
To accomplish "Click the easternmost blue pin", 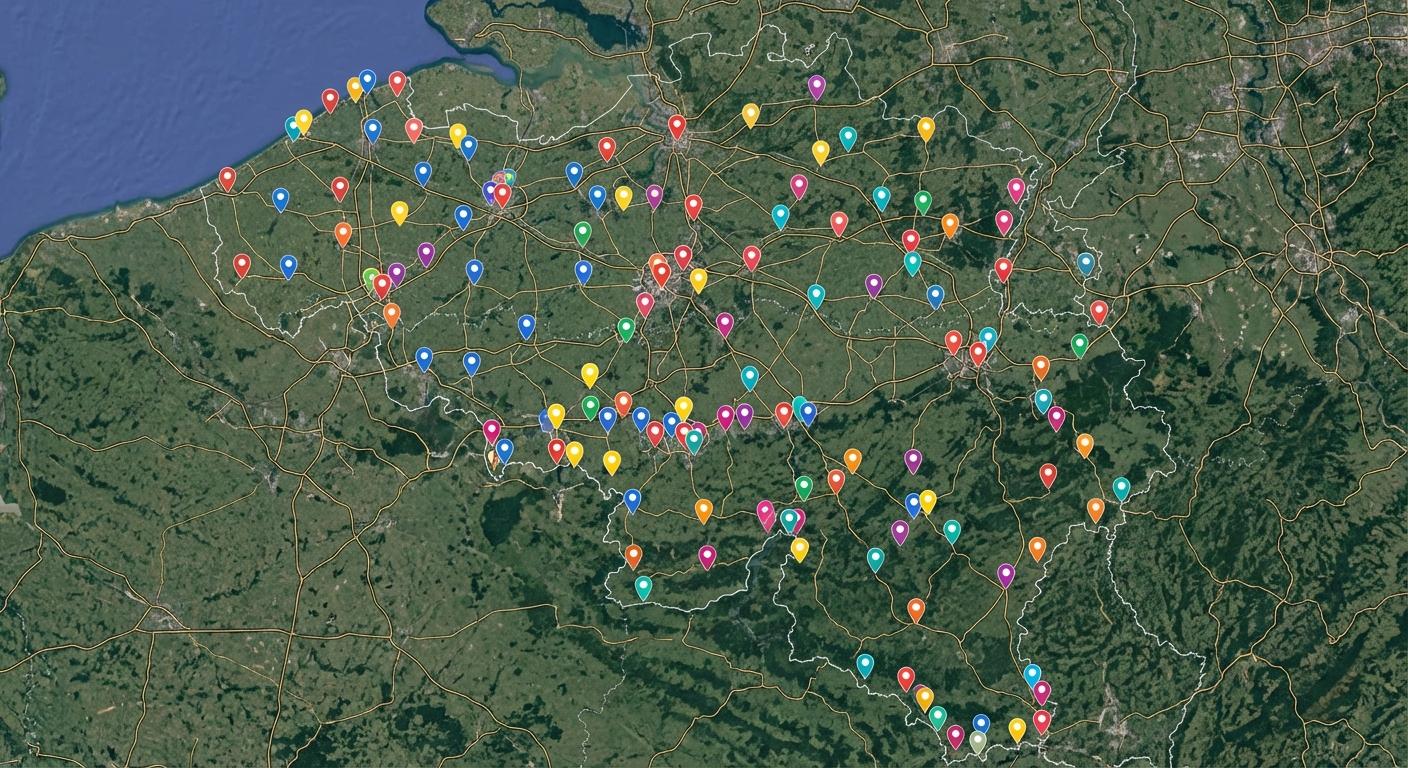I will [x=1086, y=263].
